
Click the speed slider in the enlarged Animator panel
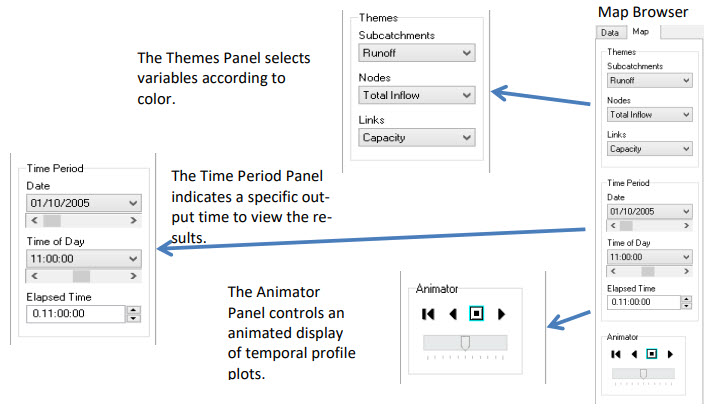(465, 343)
